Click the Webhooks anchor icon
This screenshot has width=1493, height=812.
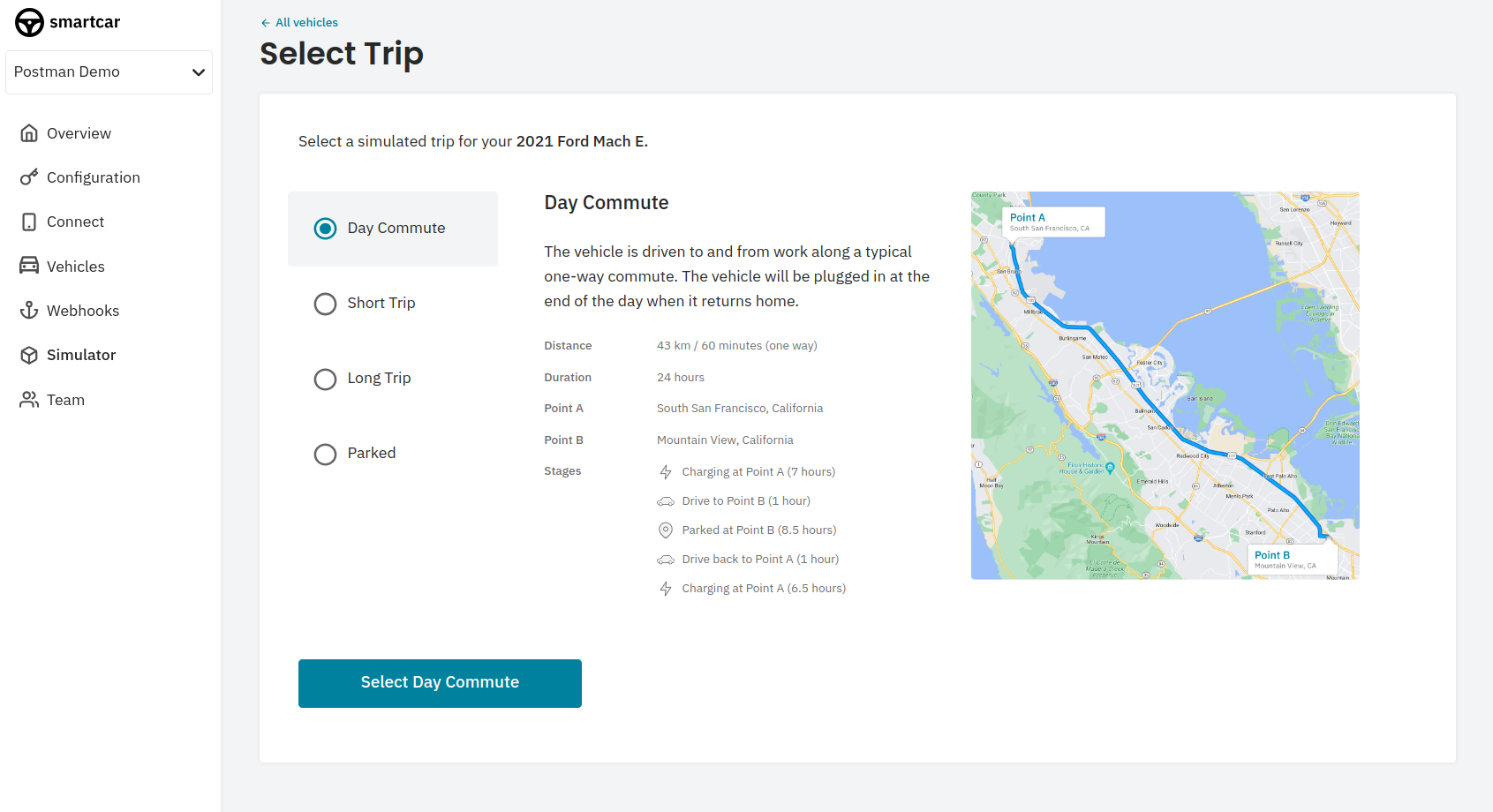[x=29, y=310]
